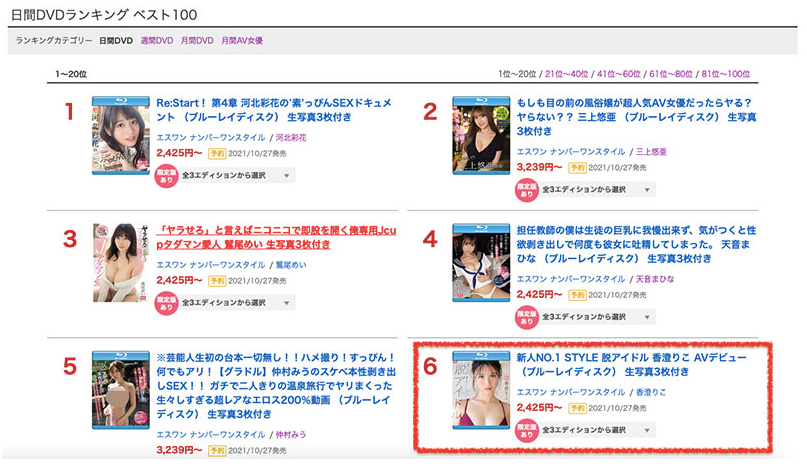Click the 鷲尾めい actress link
This screenshot has height=474, width=807.
coord(291,265)
